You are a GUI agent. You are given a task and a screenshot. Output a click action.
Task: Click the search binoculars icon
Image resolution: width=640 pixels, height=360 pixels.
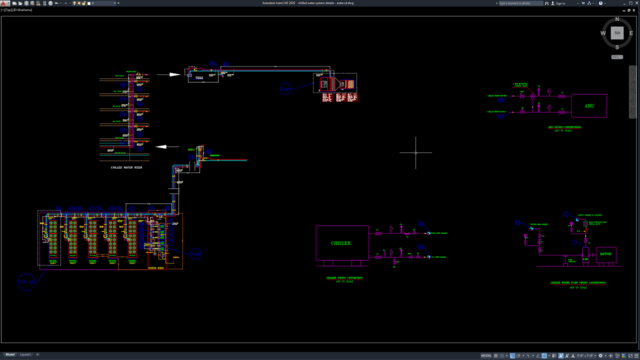[x=547, y=3]
